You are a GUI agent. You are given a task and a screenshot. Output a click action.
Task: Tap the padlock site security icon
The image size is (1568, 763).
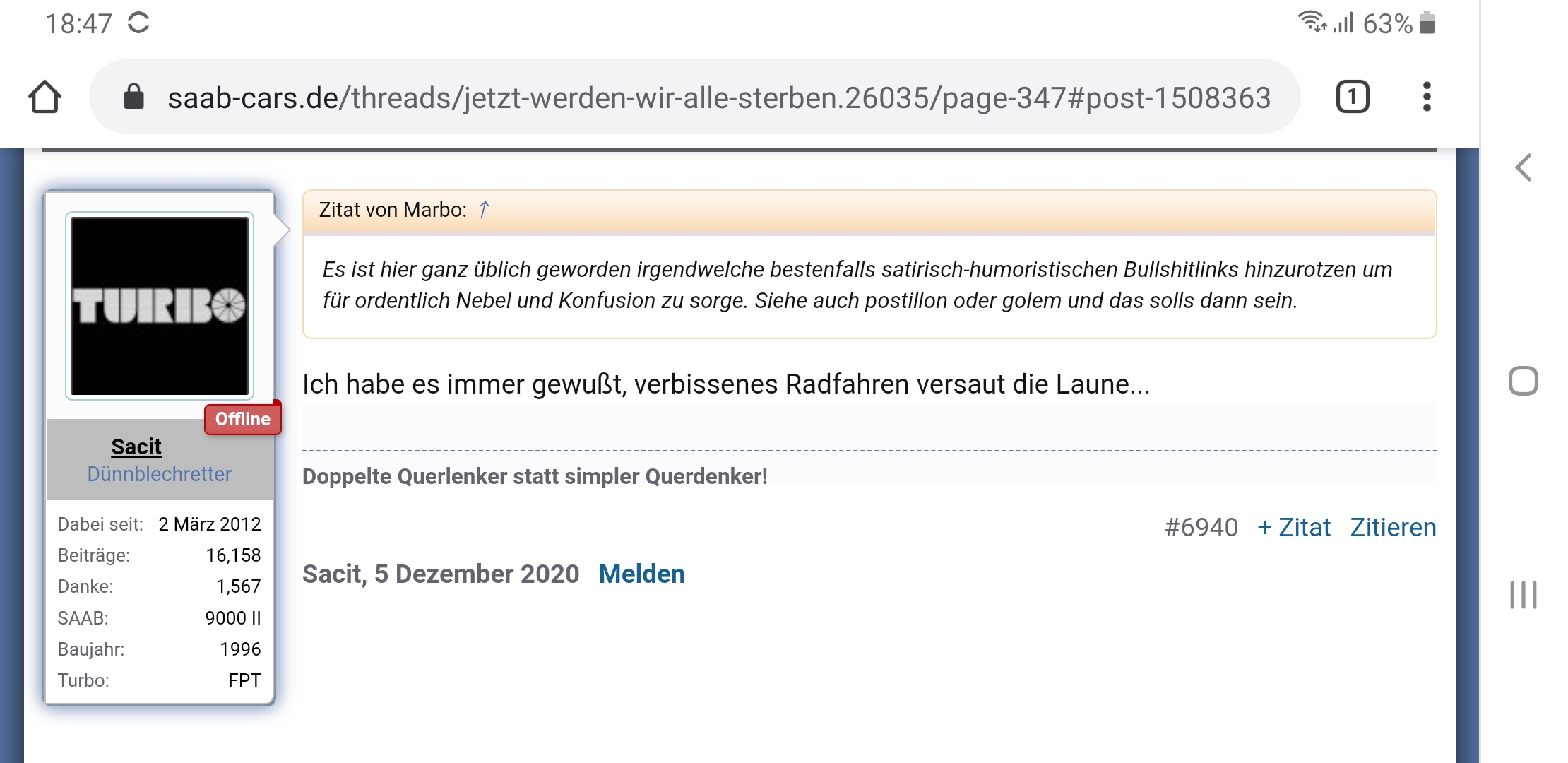pos(133,97)
